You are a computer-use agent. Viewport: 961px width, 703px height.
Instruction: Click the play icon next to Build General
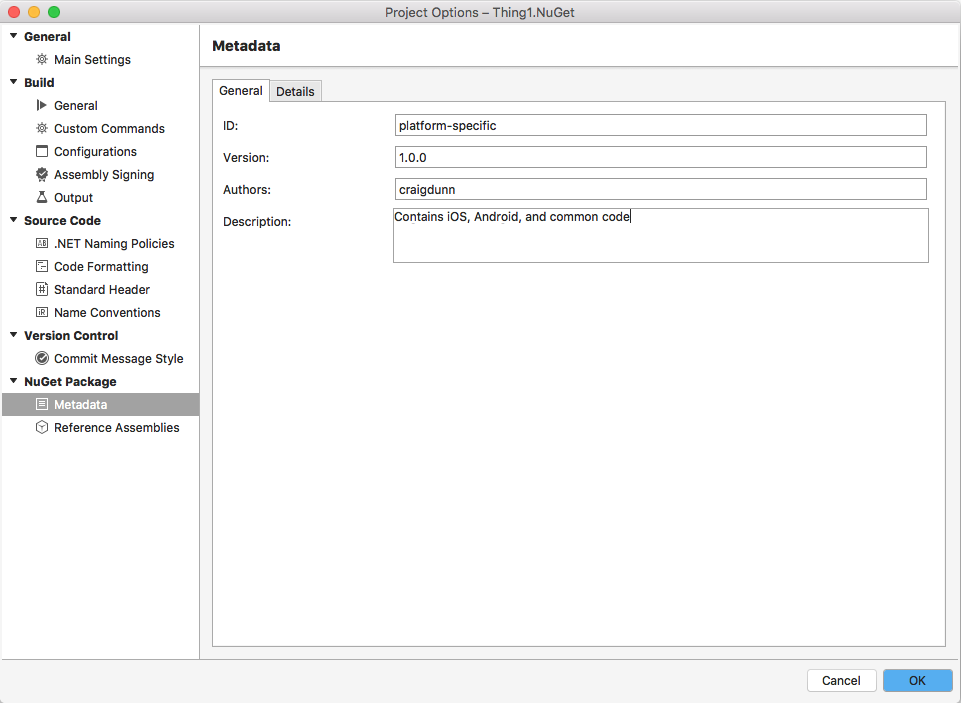coord(42,106)
